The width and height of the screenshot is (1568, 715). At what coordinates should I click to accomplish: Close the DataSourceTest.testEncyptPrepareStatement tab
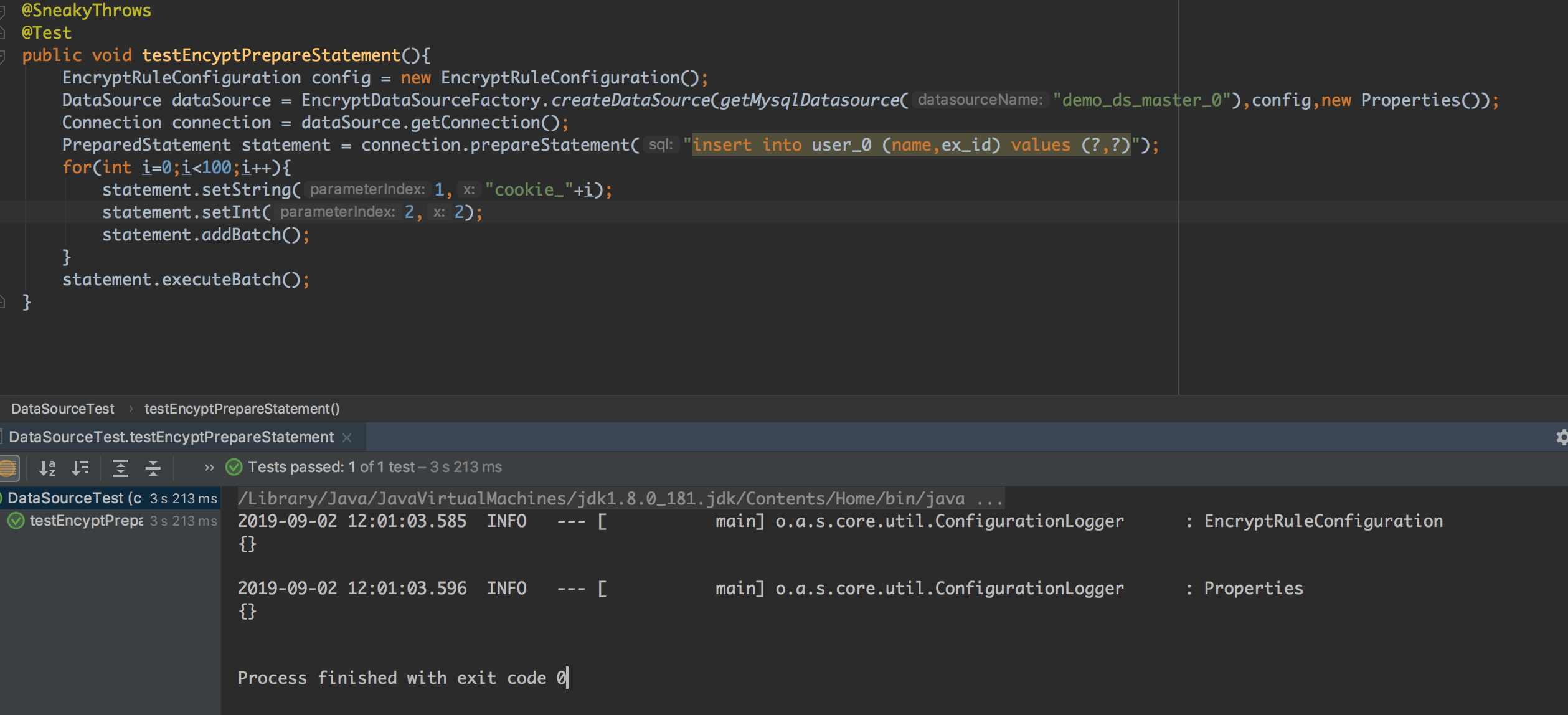347,437
